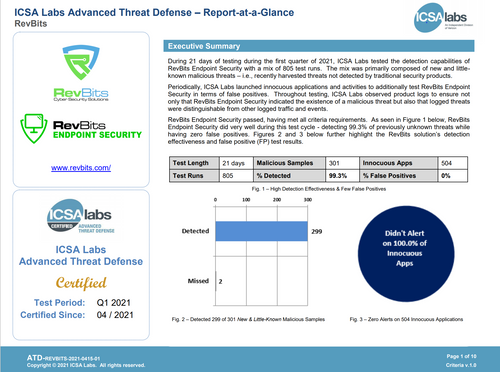Click the Page 1 of 10 indicator
Screen dimensions: 500x372
click(x=461, y=356)
